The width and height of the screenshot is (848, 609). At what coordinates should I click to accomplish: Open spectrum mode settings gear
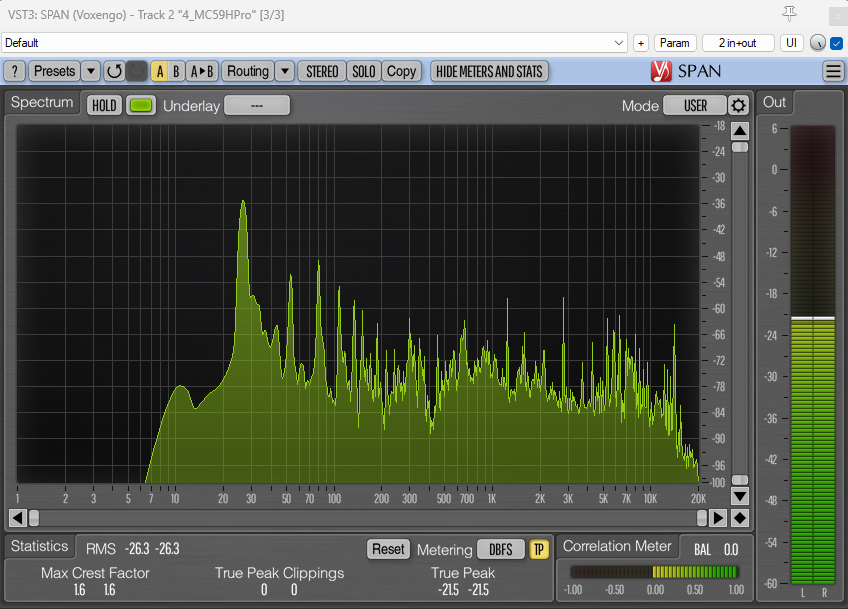(x=738, y=106)
